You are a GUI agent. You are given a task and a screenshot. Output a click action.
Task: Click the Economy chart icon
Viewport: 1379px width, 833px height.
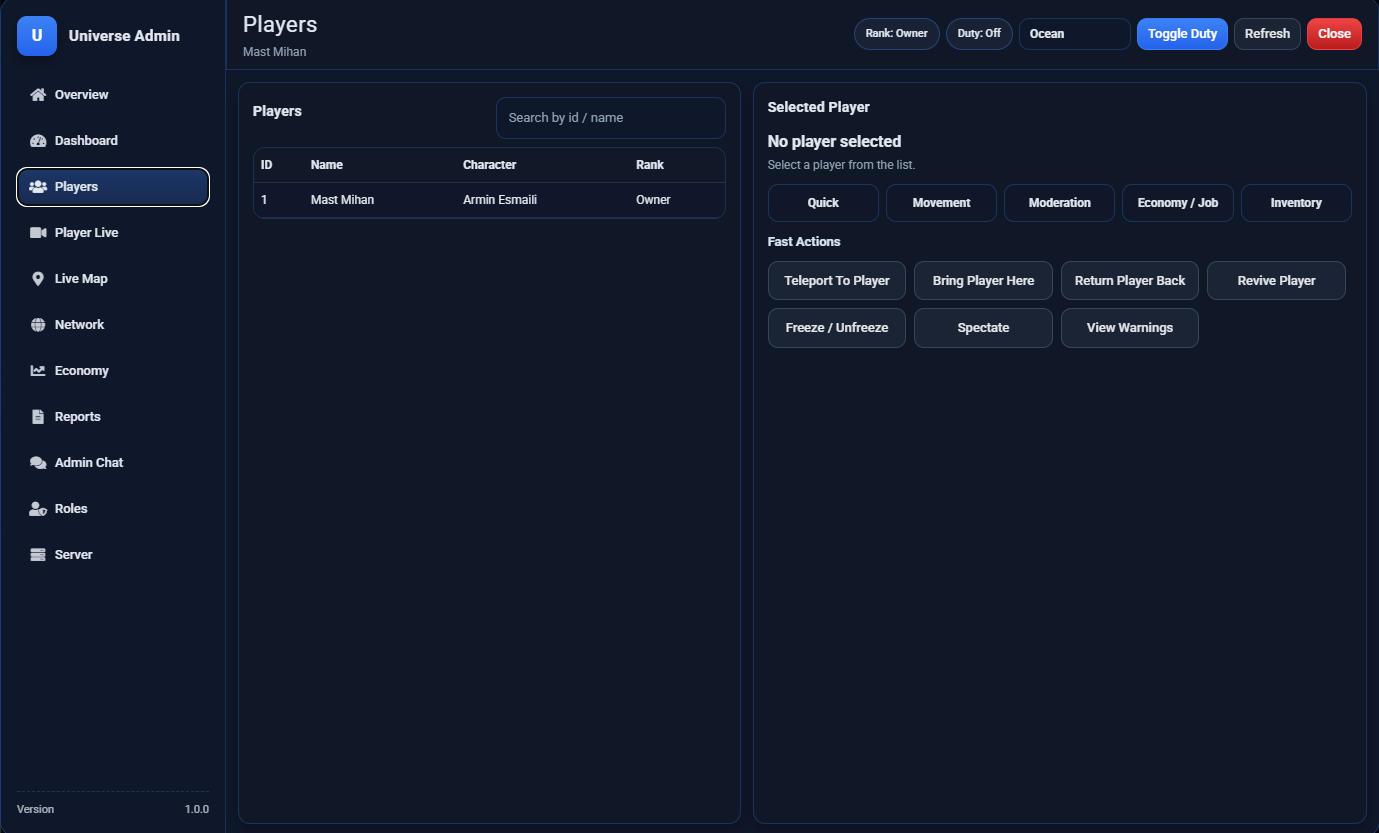(38, 371)
